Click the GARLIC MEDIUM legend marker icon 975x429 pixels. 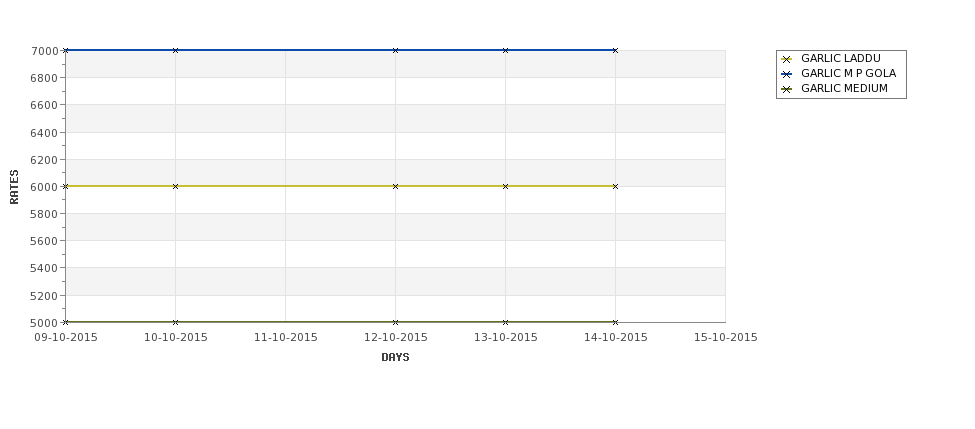pos(786,89)
